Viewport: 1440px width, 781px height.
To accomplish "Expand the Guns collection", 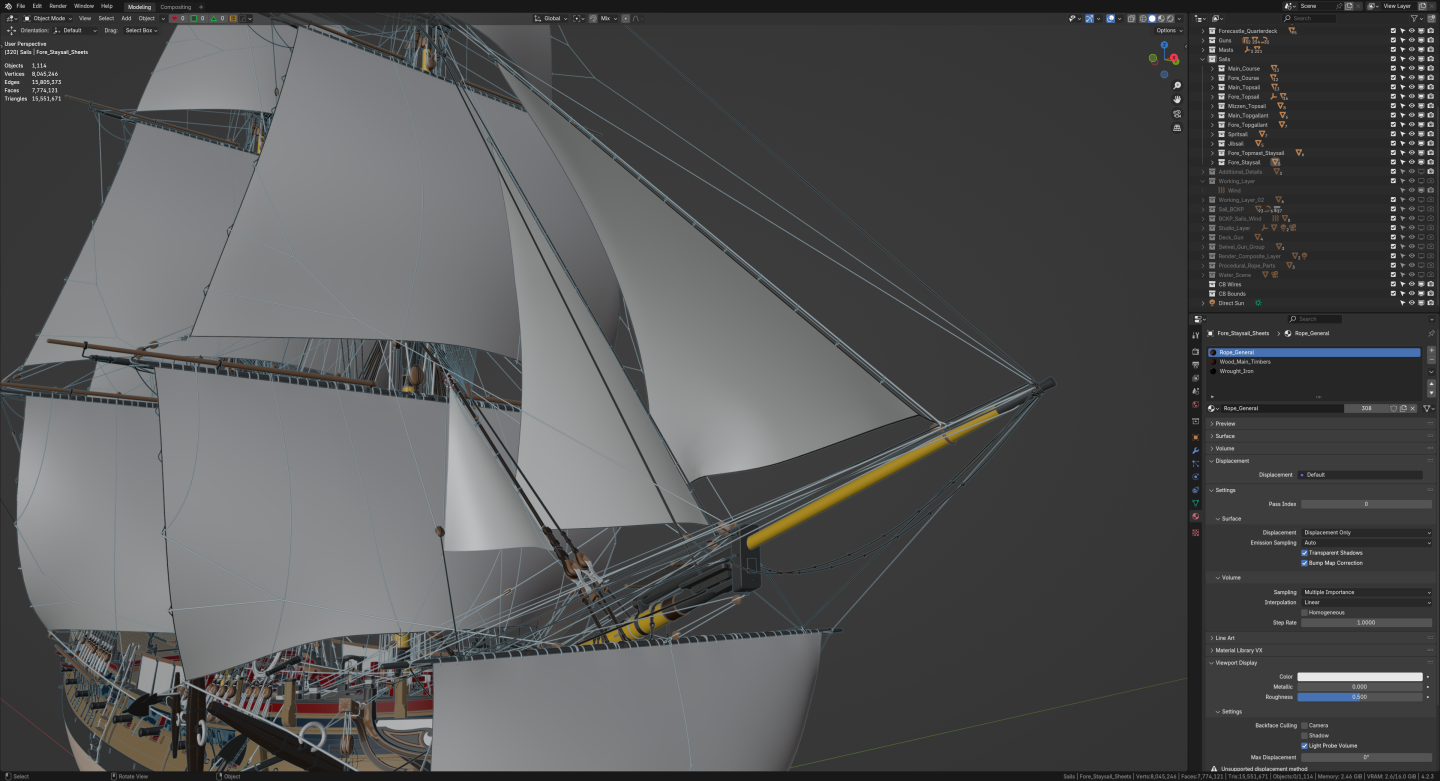I will coord(1203,40).
